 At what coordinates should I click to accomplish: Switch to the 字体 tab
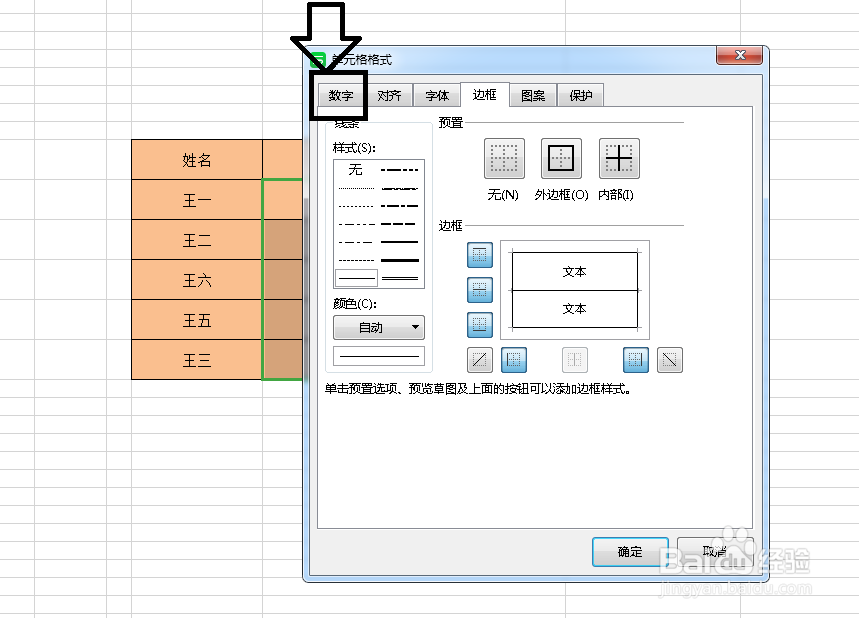[x=436, y=94]
